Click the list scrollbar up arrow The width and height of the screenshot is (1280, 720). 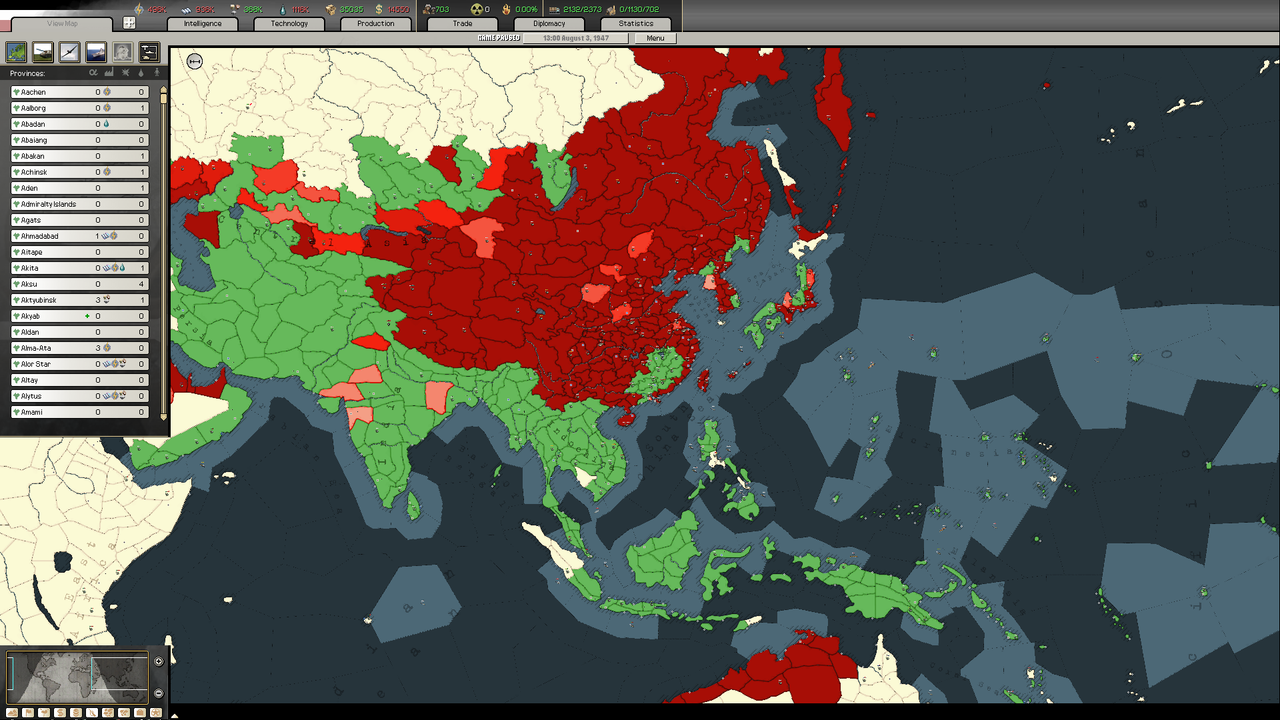[164, 89]
